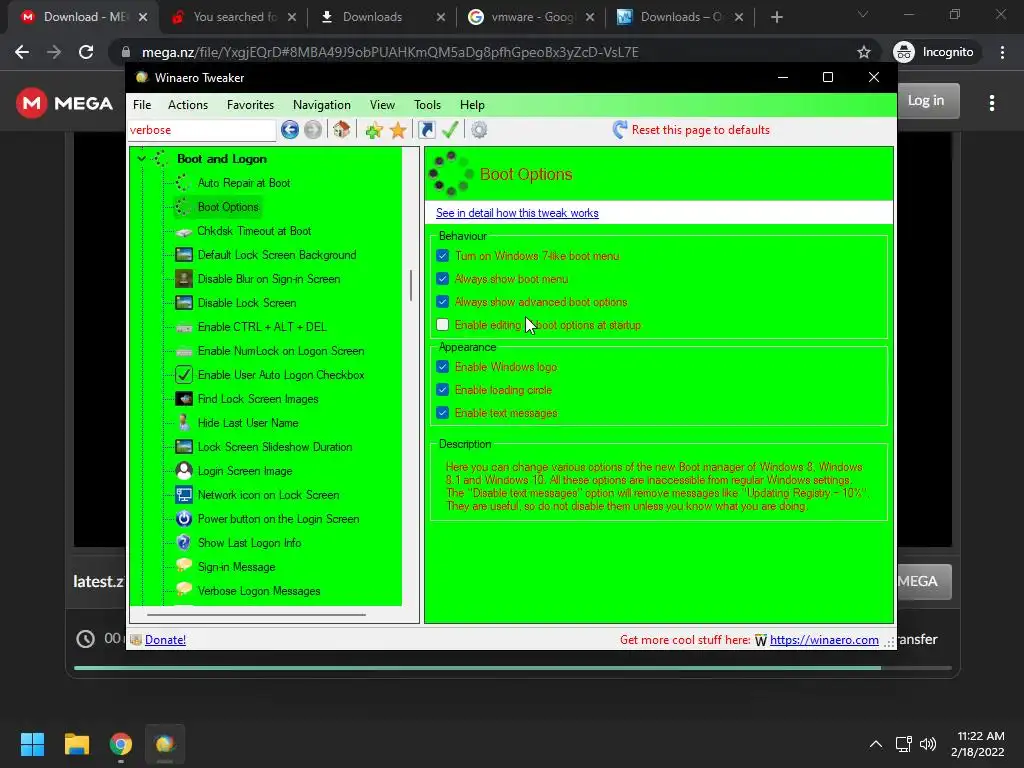Viewport: 1024px width, 768px height.
Task: Click Winaero Tweaker taskbar icon
Action: (x=165, y=744)
